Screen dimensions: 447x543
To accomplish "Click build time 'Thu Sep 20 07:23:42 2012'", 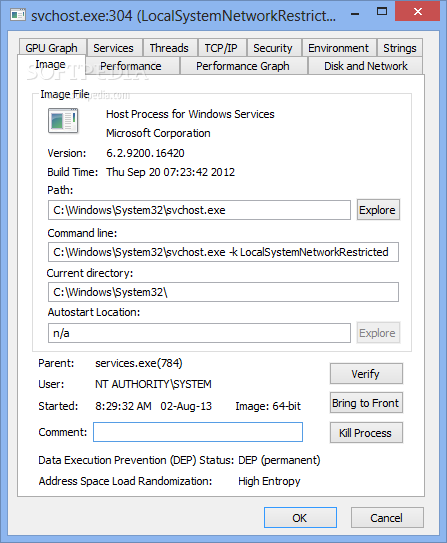I will pyautogui.click(x=170, y=172).
